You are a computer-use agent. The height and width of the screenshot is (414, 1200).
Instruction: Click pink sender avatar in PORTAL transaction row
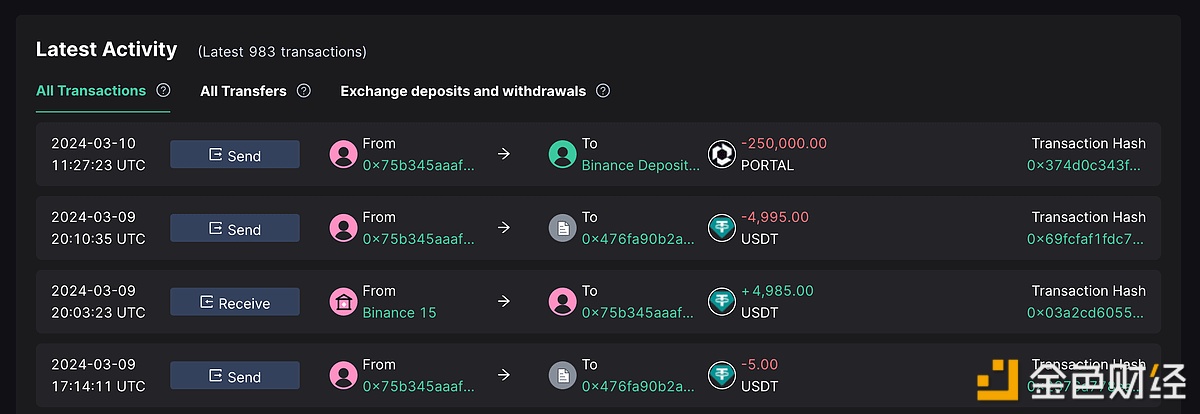pyautogui.click(x=344, y=154)
